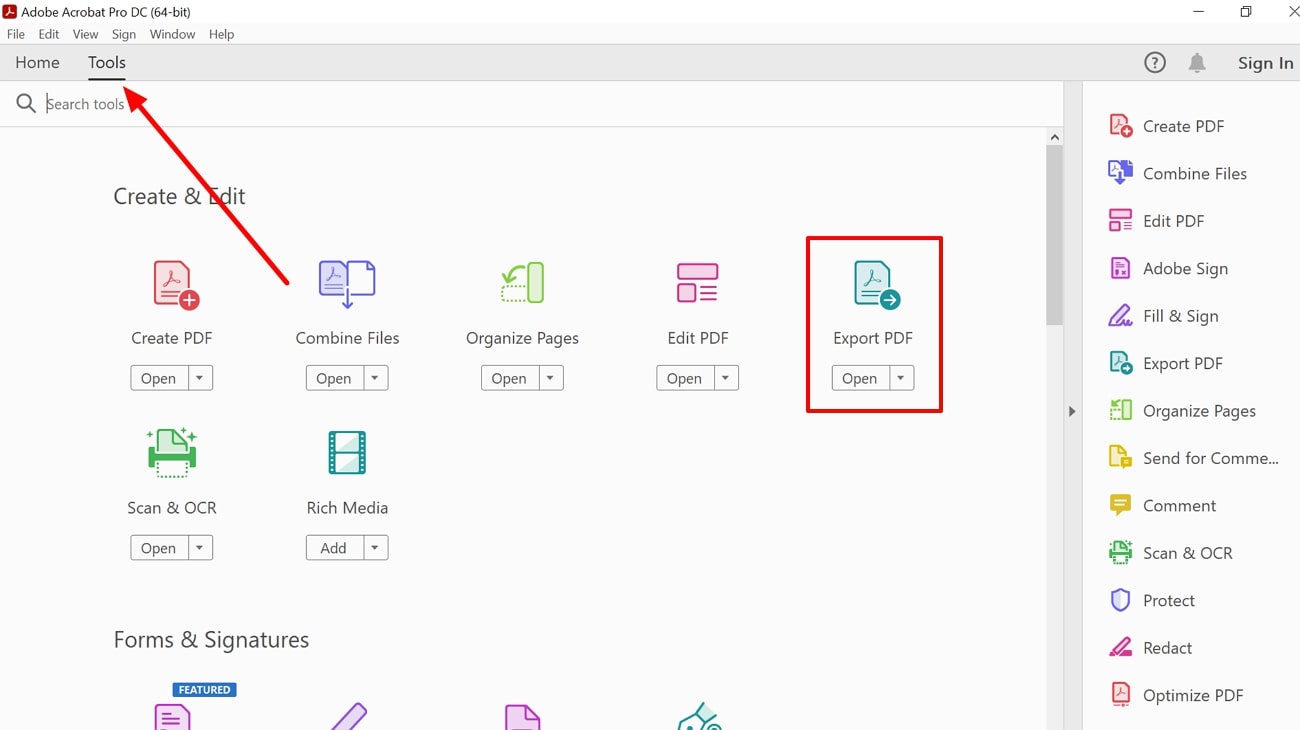Click Protect label in right sidebar
Image resolution: width=1300 pixels, height=730 pixels.
pos(1169,600)
